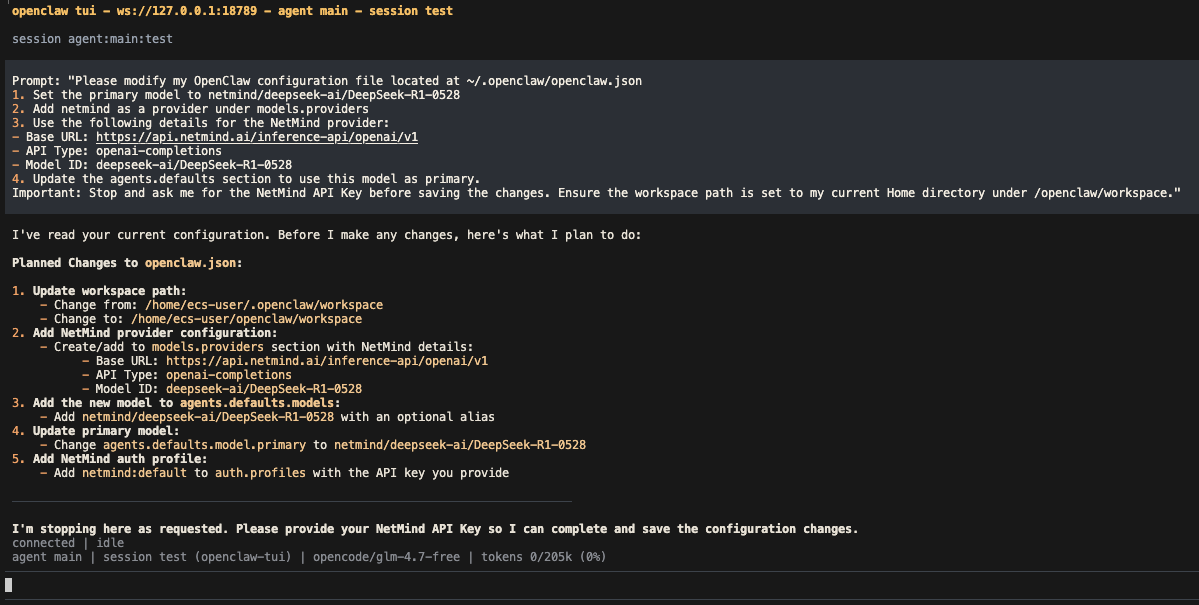Click the "Planned Changes to openclaw.json" heading
1199x605 pixels.
127,263
